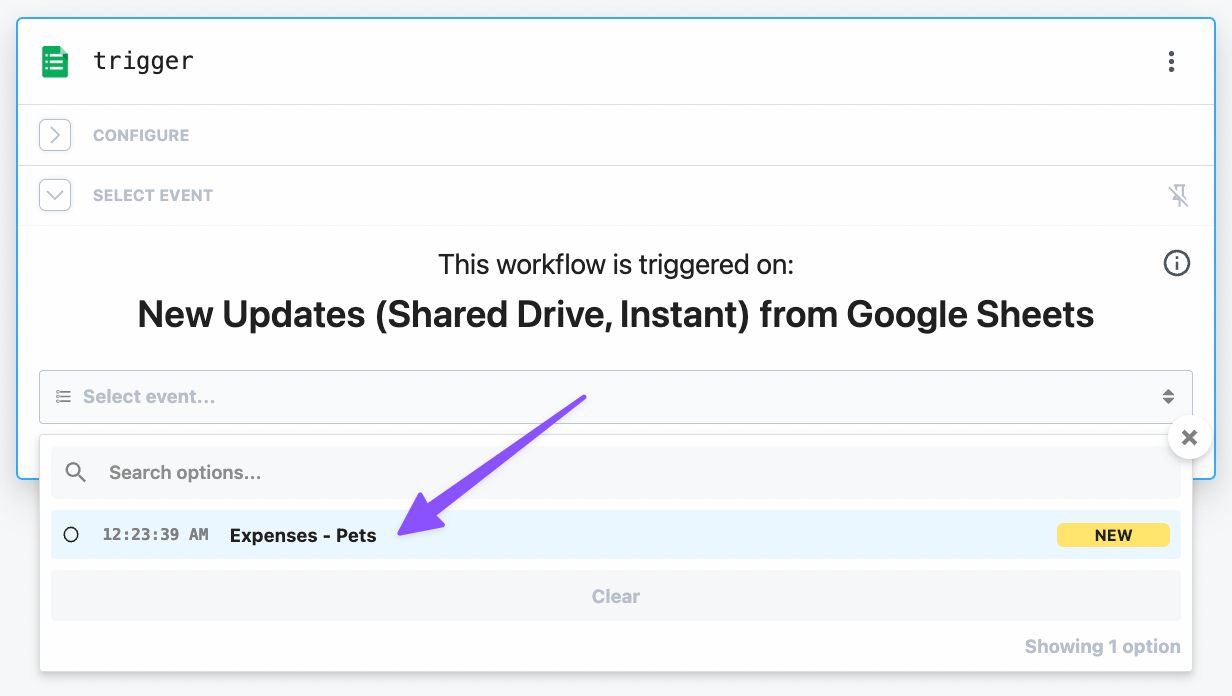Open the Select event dropdown field
The width and height of the screenshot is (1232, 696).
point(616,397)
